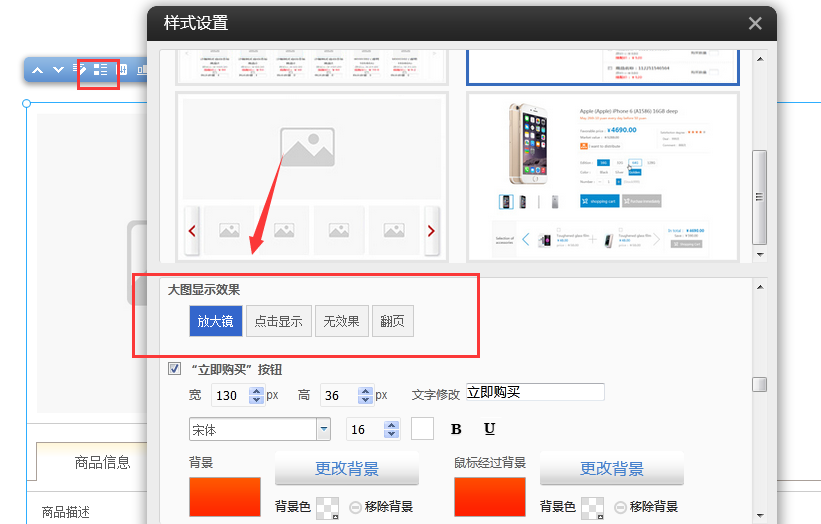821x524 pixels.
Task: Click the Bold B formatting icon
Action: tap(456, 429)
